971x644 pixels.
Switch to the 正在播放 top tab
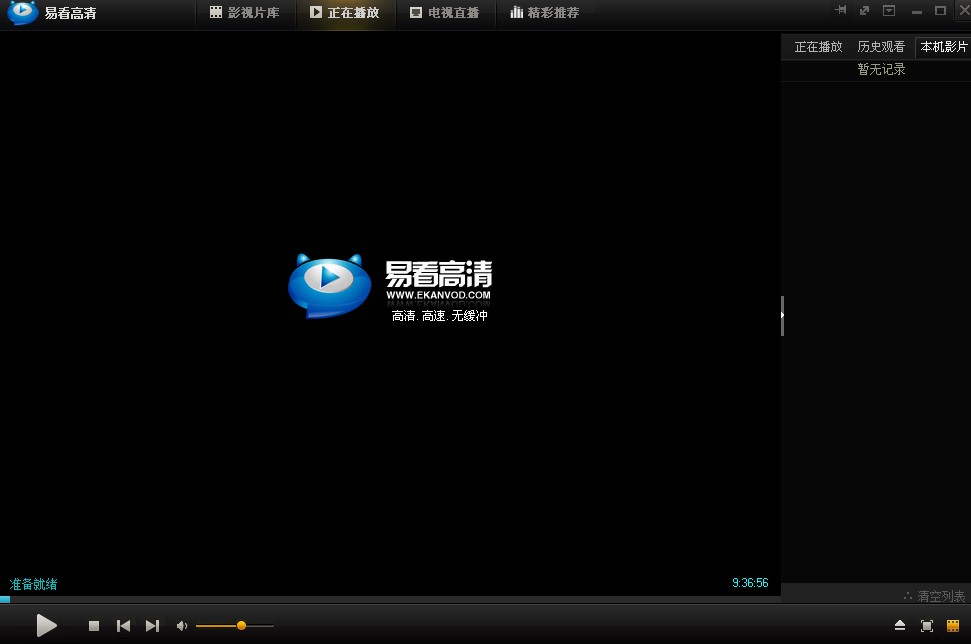pos(344,12)
